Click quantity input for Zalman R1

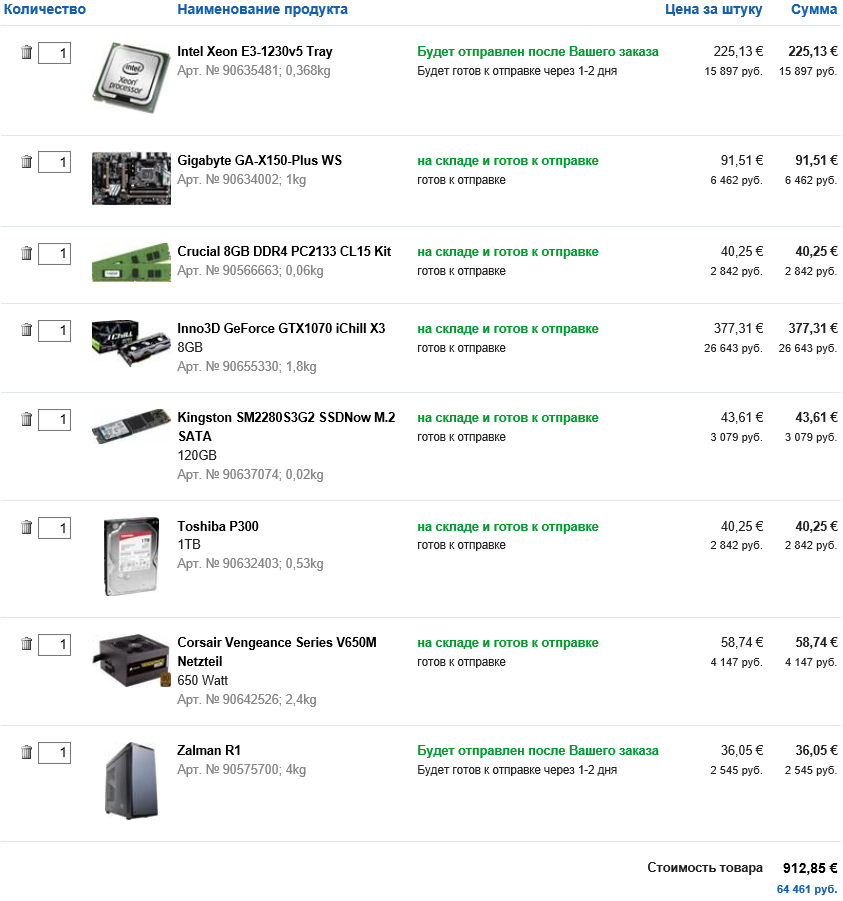point(54,753)
